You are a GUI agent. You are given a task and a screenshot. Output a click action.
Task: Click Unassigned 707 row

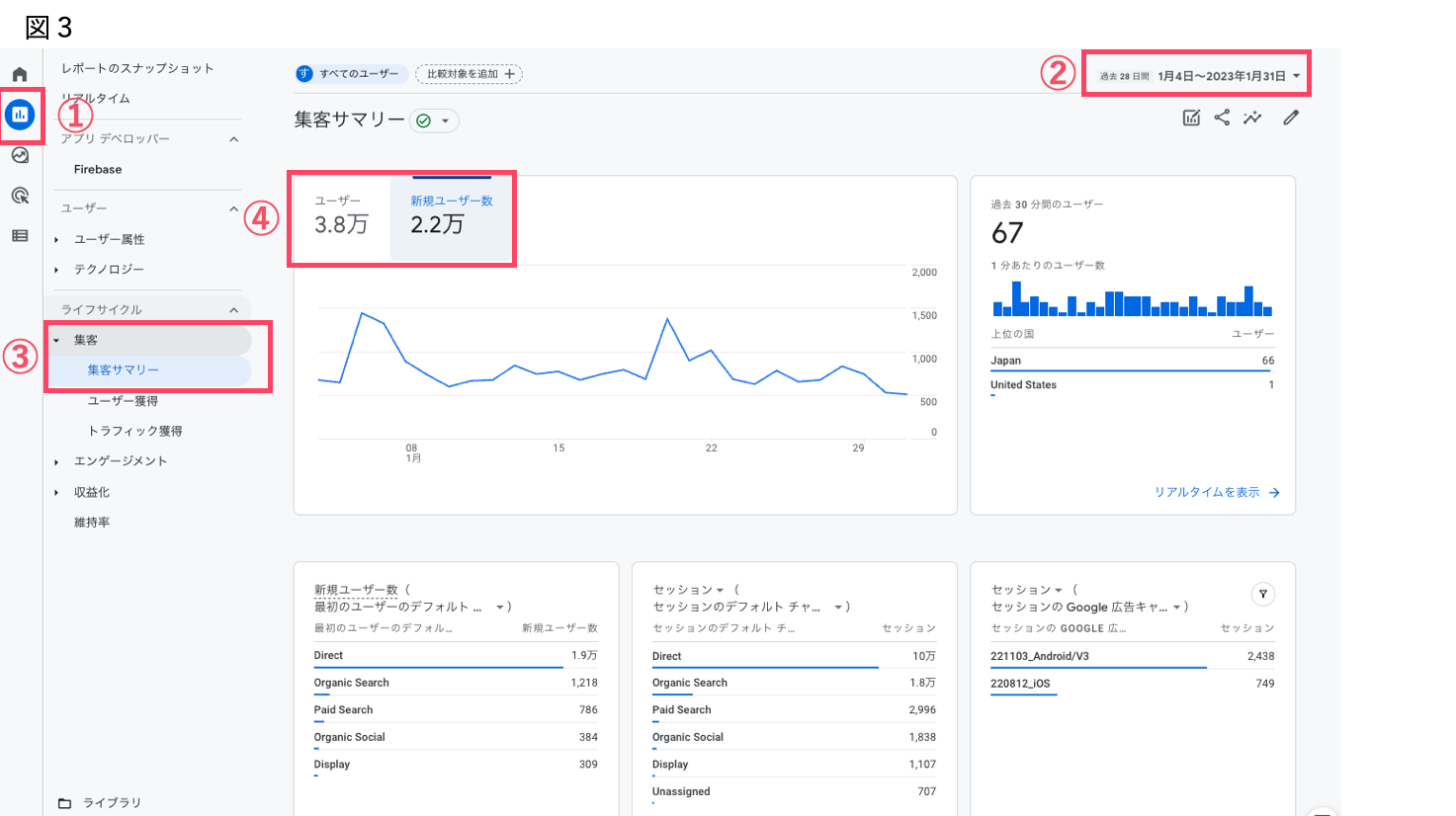pyautogui.click(x=794, y=792)
